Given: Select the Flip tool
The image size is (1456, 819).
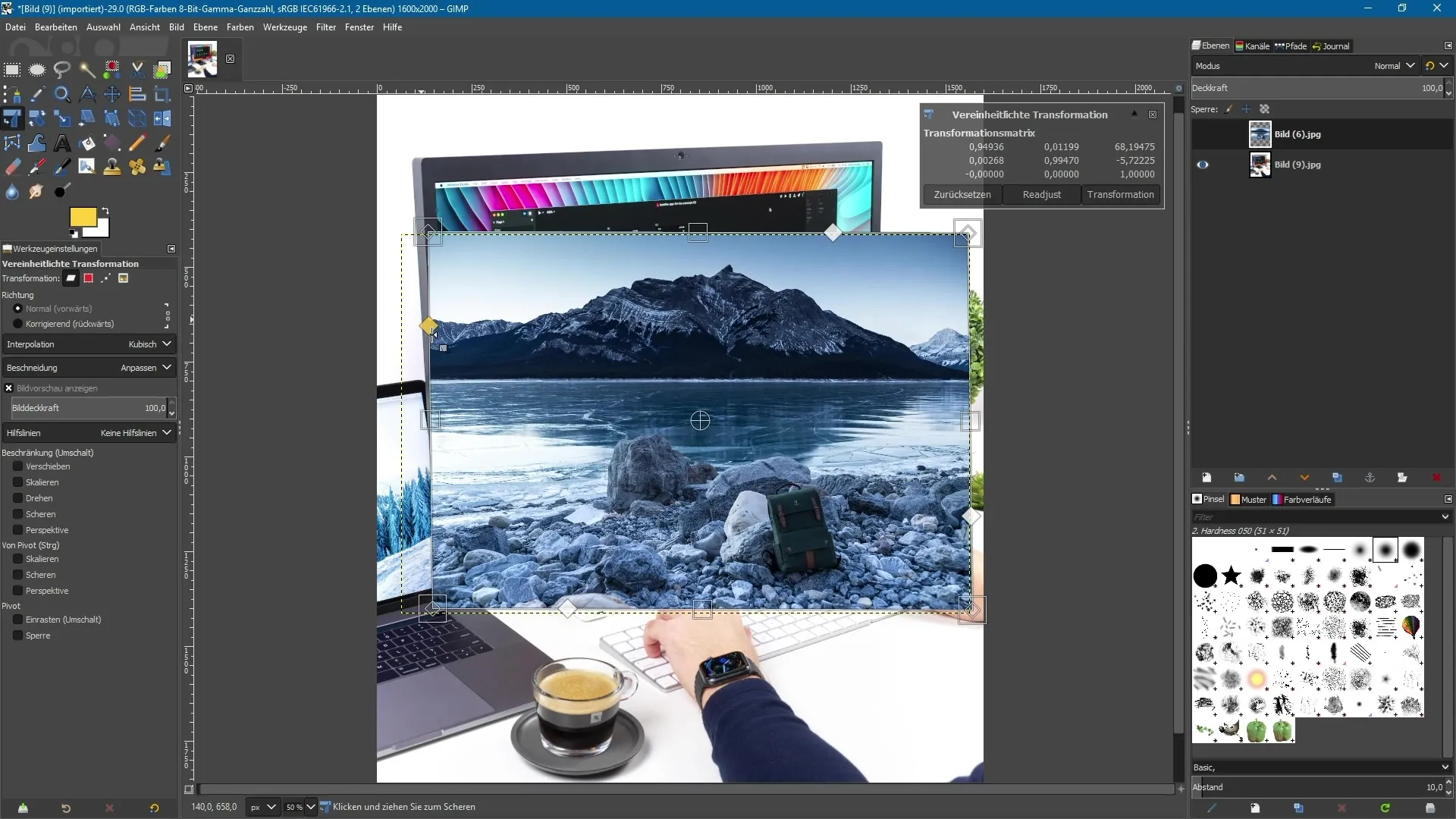Looking at the screenshot, I should [x=162, y=118].
